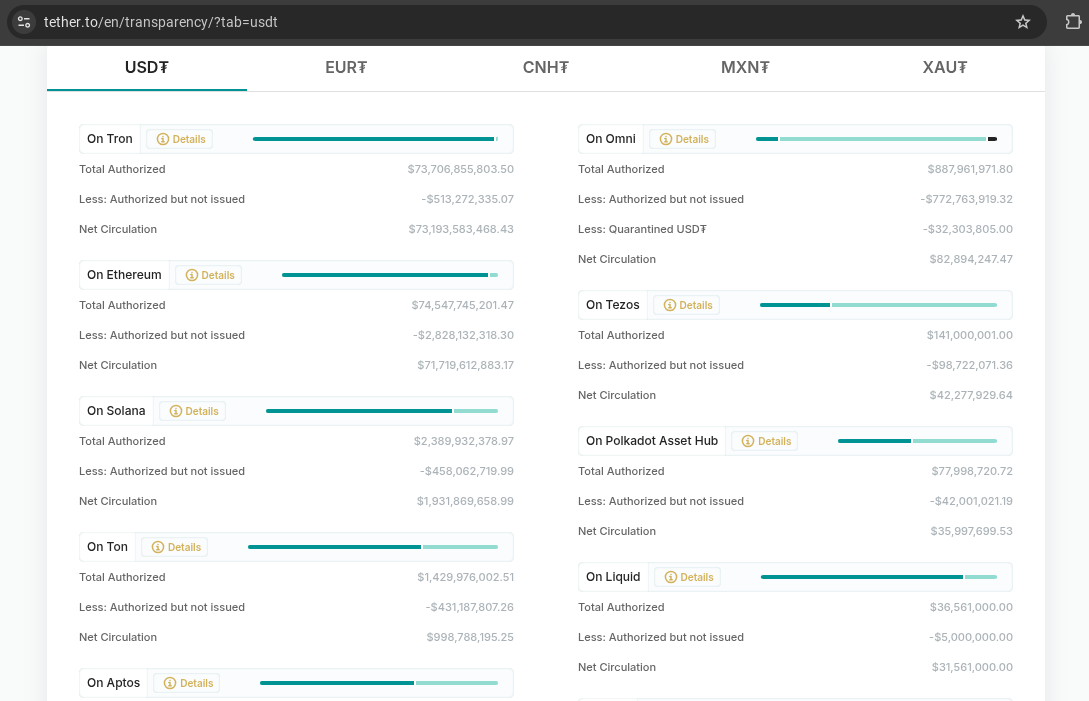1089x701 pixels.
Task: Select Solana total authorized $2,389,932,378.97
Action: pos(464,442)
